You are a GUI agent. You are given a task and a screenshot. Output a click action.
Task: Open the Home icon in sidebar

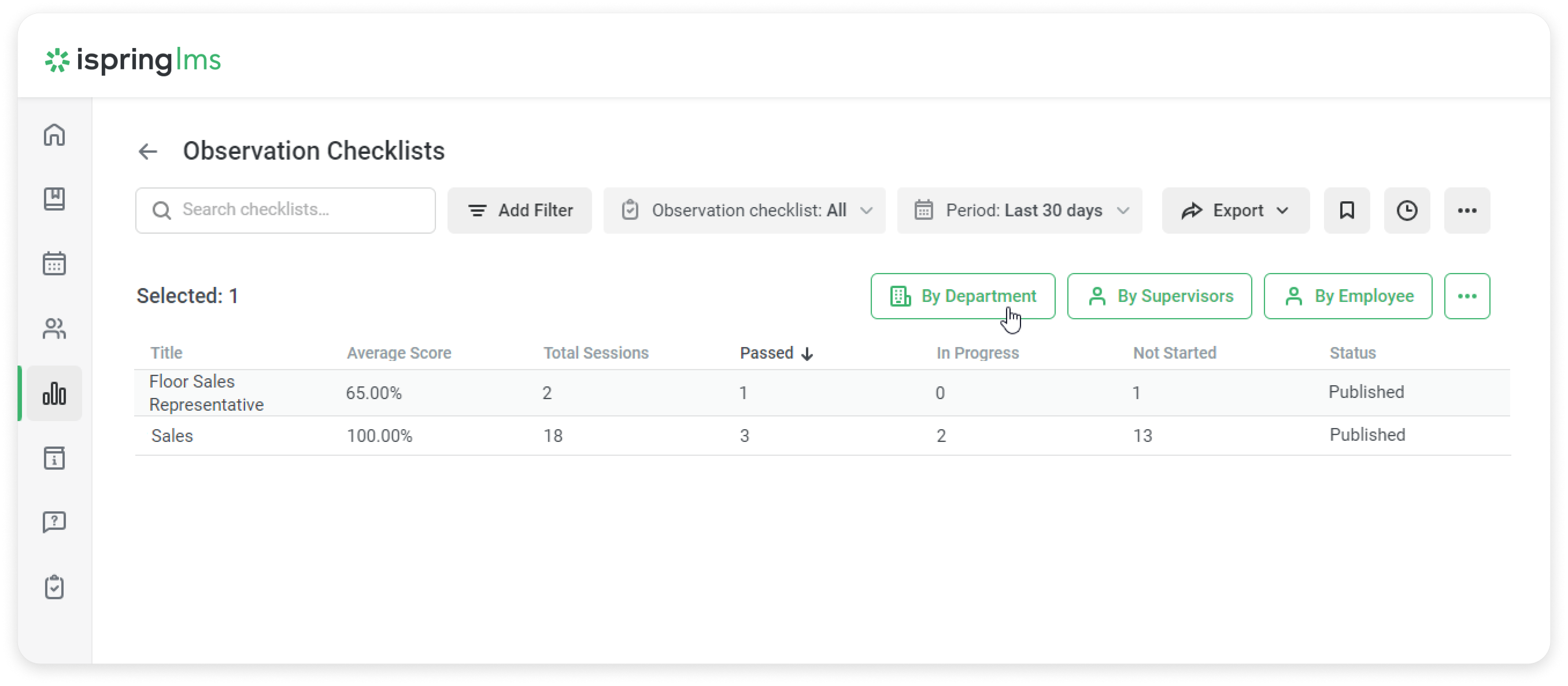pos(54,134)
